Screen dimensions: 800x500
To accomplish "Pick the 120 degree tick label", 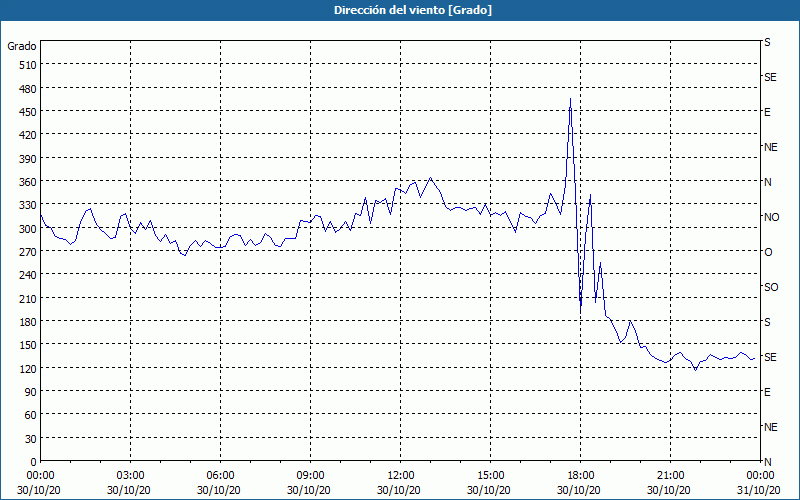I will [28, 368].
